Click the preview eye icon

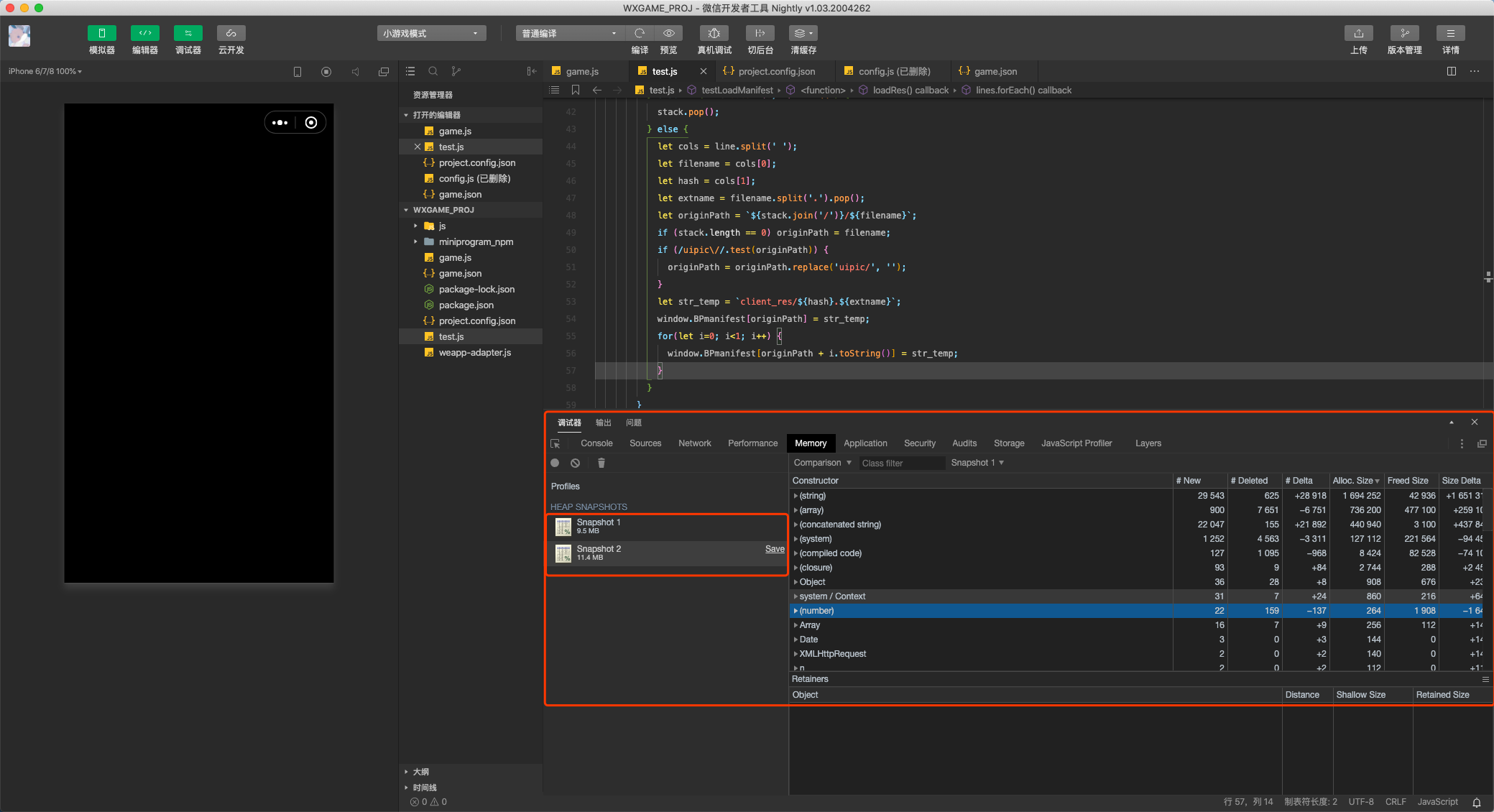pyautogui.click(x=668, y=33)
